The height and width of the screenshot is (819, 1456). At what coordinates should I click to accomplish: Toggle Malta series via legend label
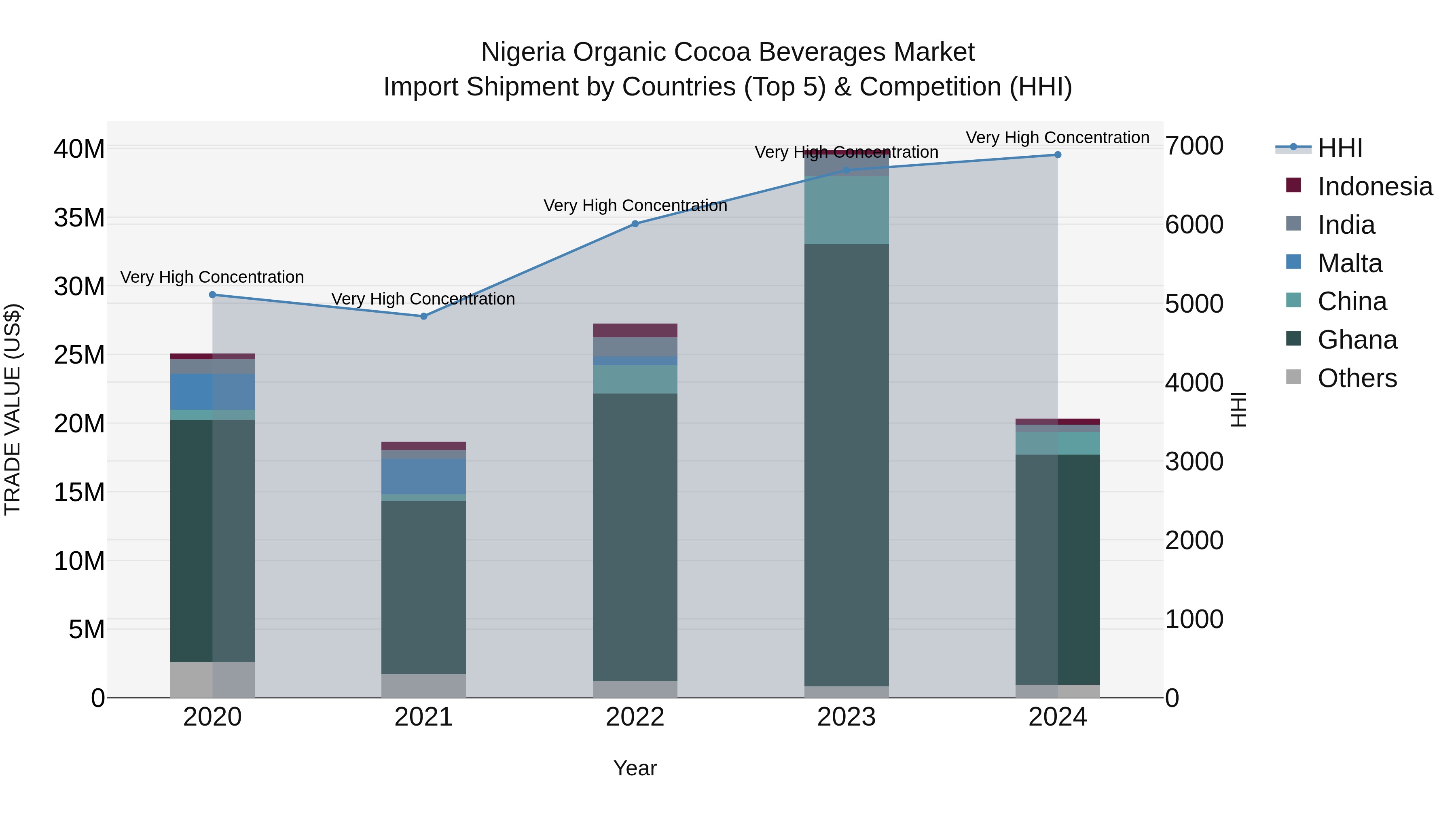[1350, 263]
